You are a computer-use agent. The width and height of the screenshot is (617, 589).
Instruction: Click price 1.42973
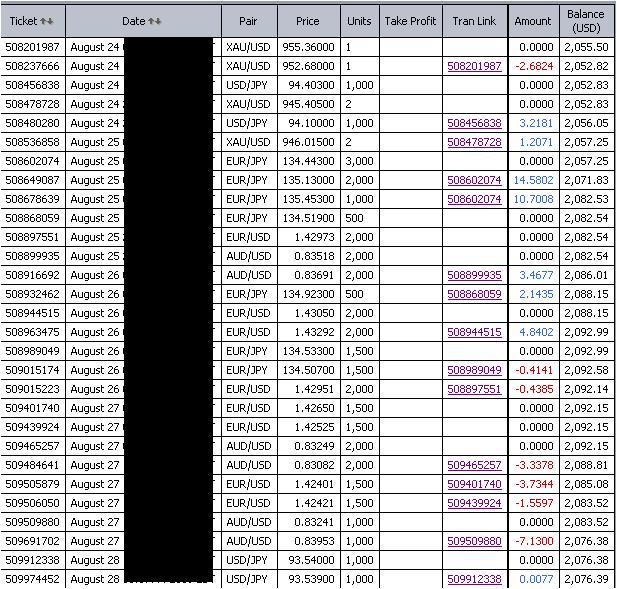coord(314,237)
